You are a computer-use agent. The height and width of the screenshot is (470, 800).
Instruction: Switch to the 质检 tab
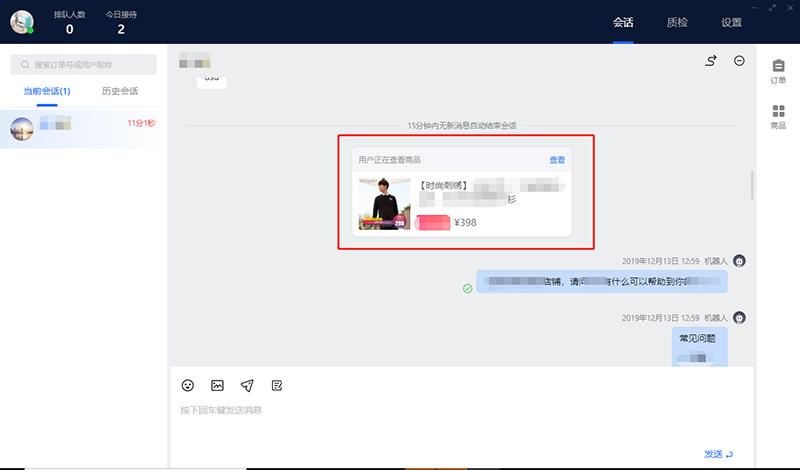coord(677,23)
